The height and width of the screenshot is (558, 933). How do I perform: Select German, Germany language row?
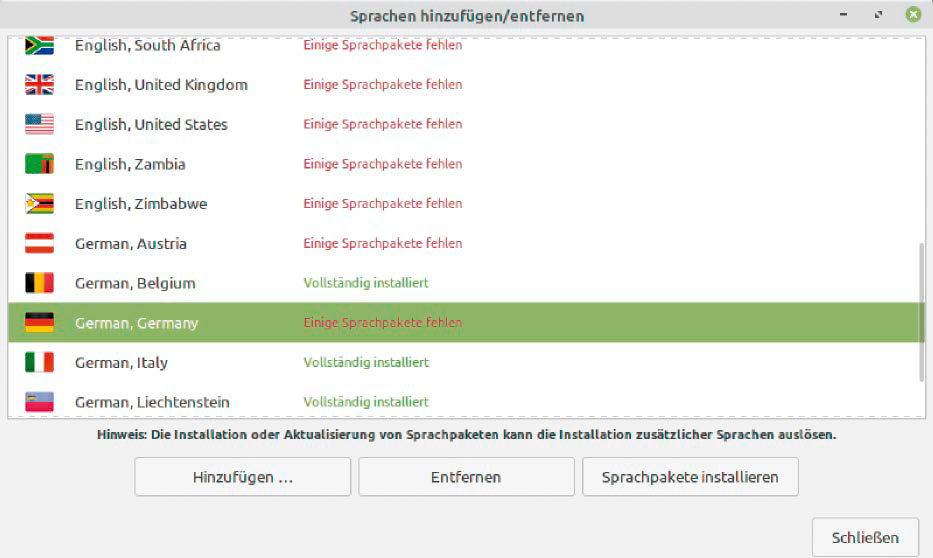pos(464,322)
